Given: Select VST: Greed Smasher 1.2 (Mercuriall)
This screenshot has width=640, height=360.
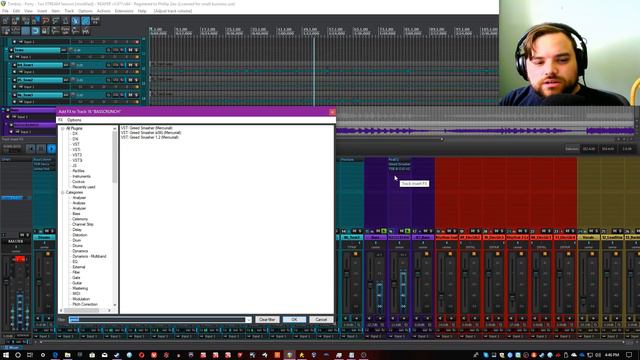Looking at the screenshot, I should [x=150, y=137].
